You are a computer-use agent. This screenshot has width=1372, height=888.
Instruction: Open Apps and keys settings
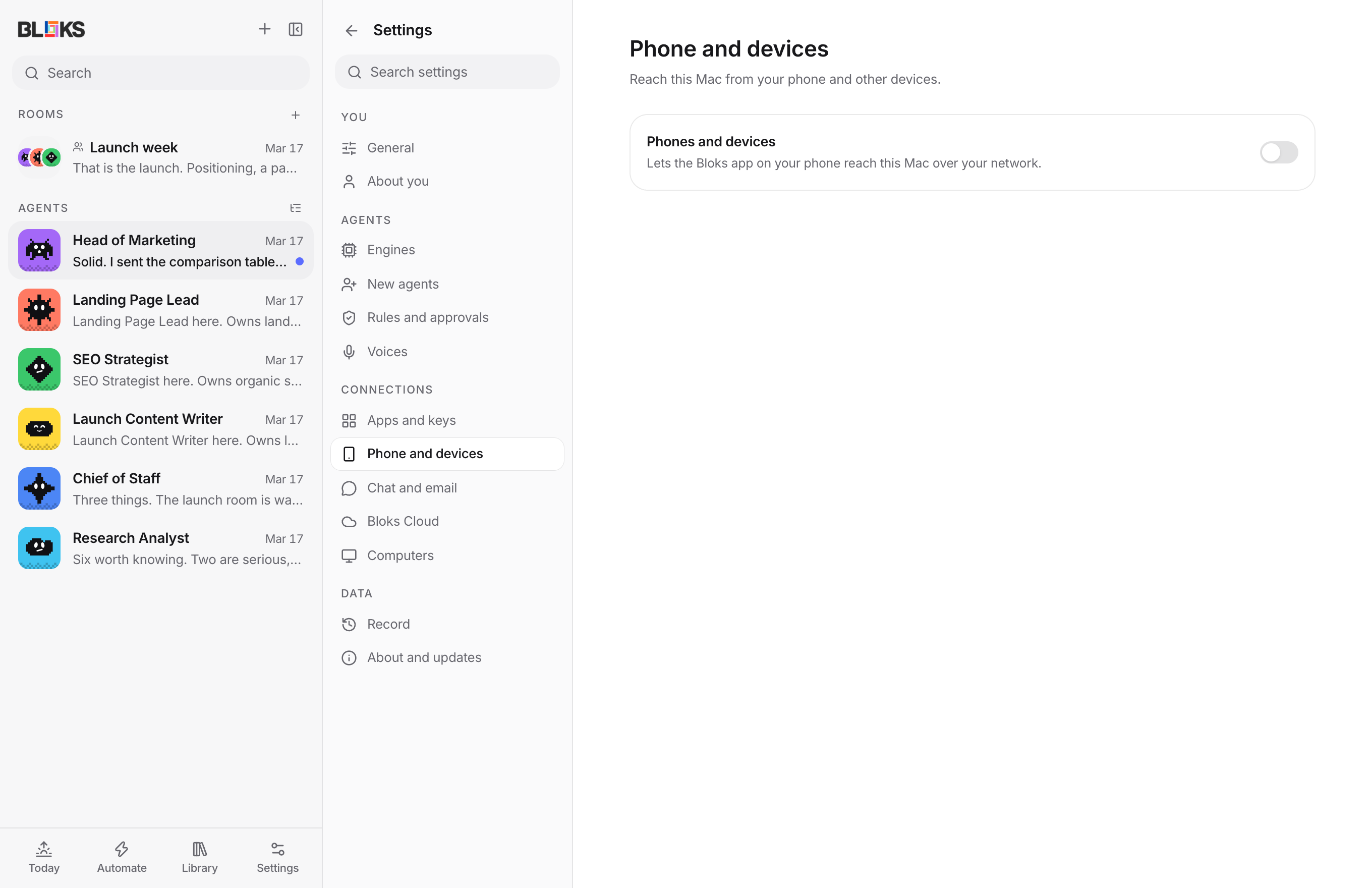click(x=447, y=420)
